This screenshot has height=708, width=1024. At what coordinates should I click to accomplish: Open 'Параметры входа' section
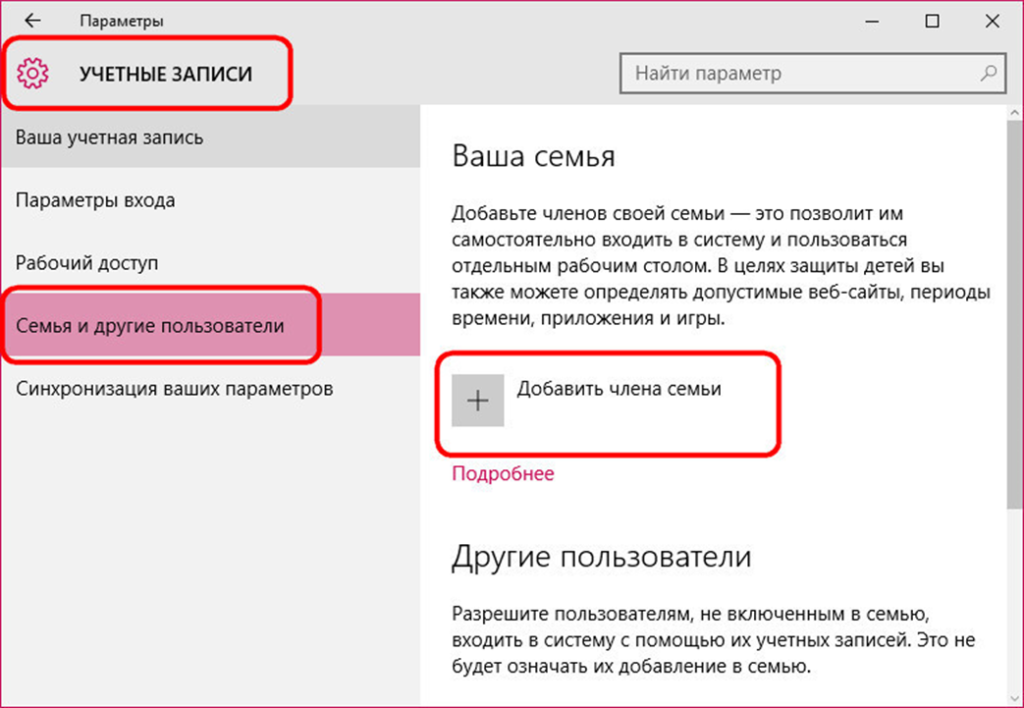[210, 200]
